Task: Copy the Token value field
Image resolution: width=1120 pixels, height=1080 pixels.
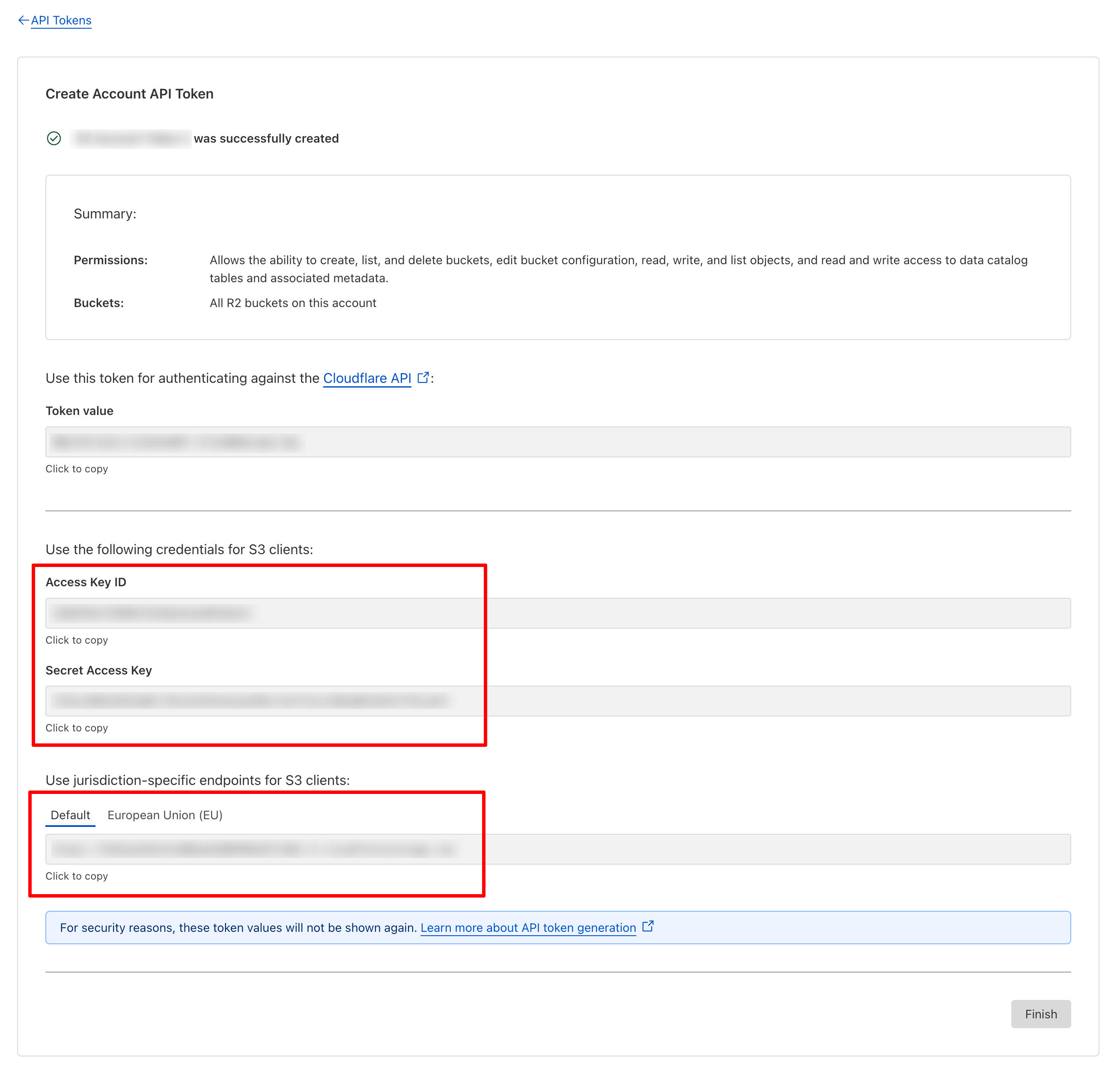Action: coord(557,442)
